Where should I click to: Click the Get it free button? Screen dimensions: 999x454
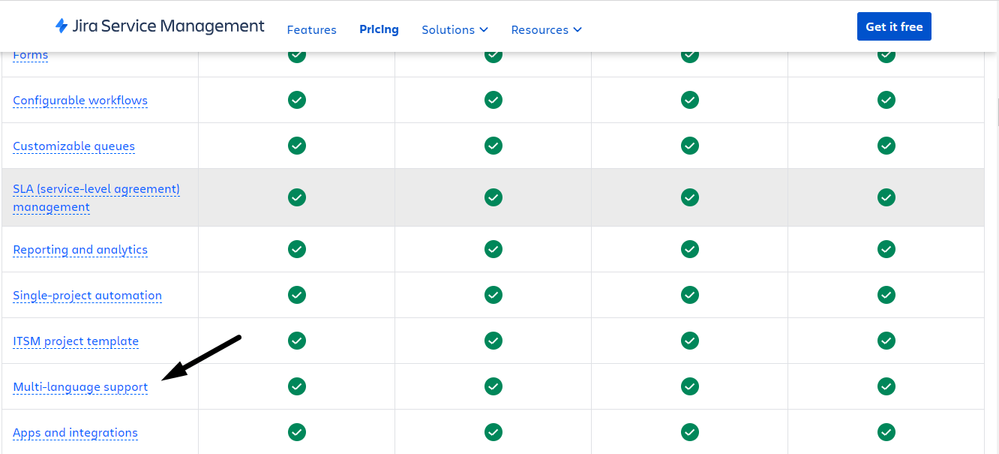click(894, 27)
